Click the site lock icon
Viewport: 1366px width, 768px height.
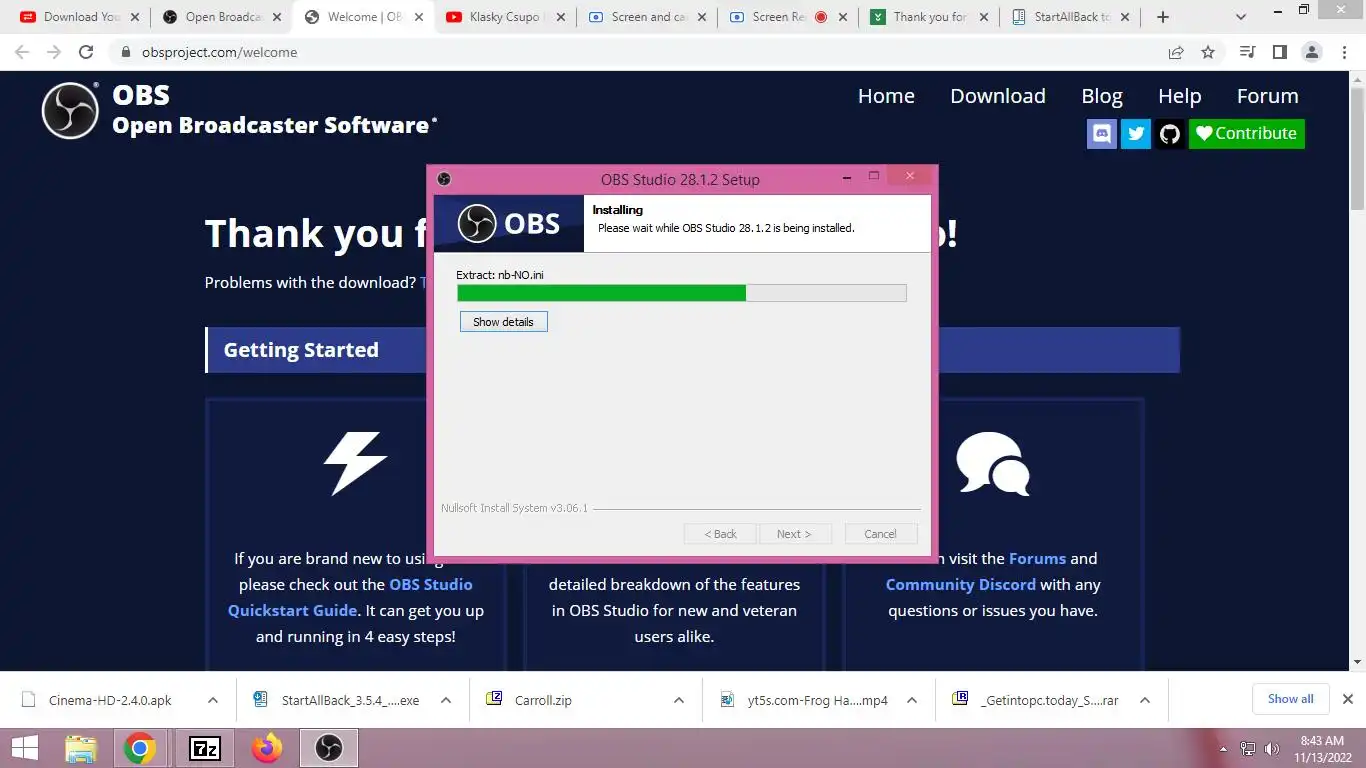click(x=125, y=52)
